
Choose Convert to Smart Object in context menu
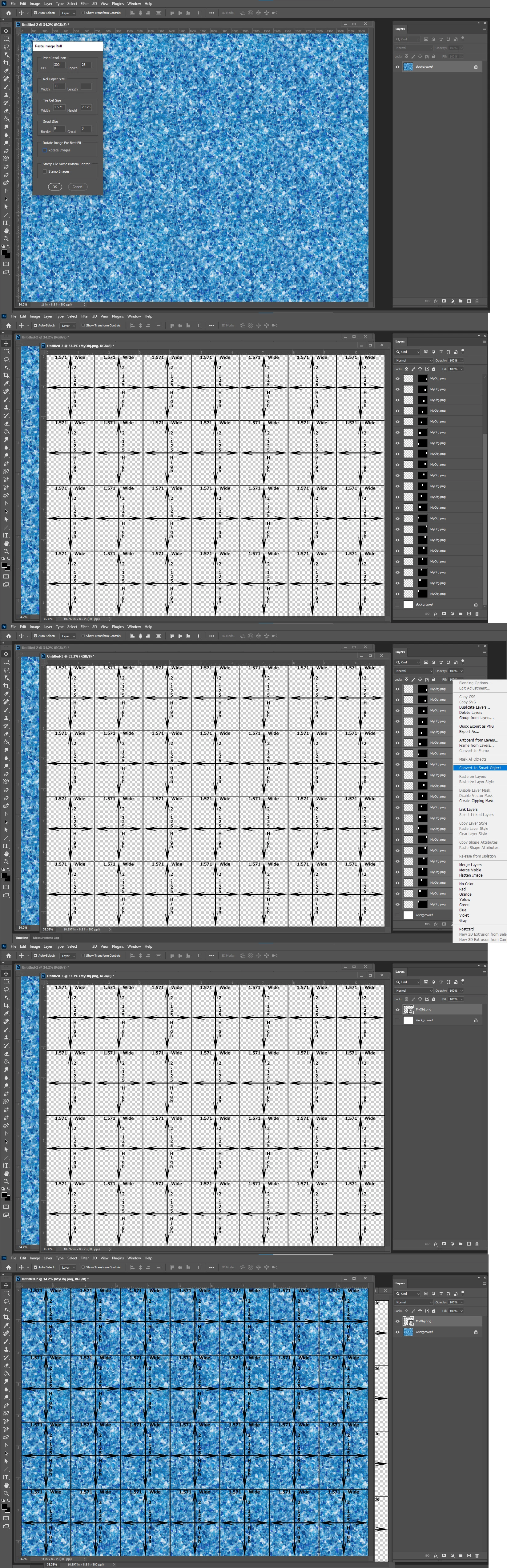tap(480, 768)
